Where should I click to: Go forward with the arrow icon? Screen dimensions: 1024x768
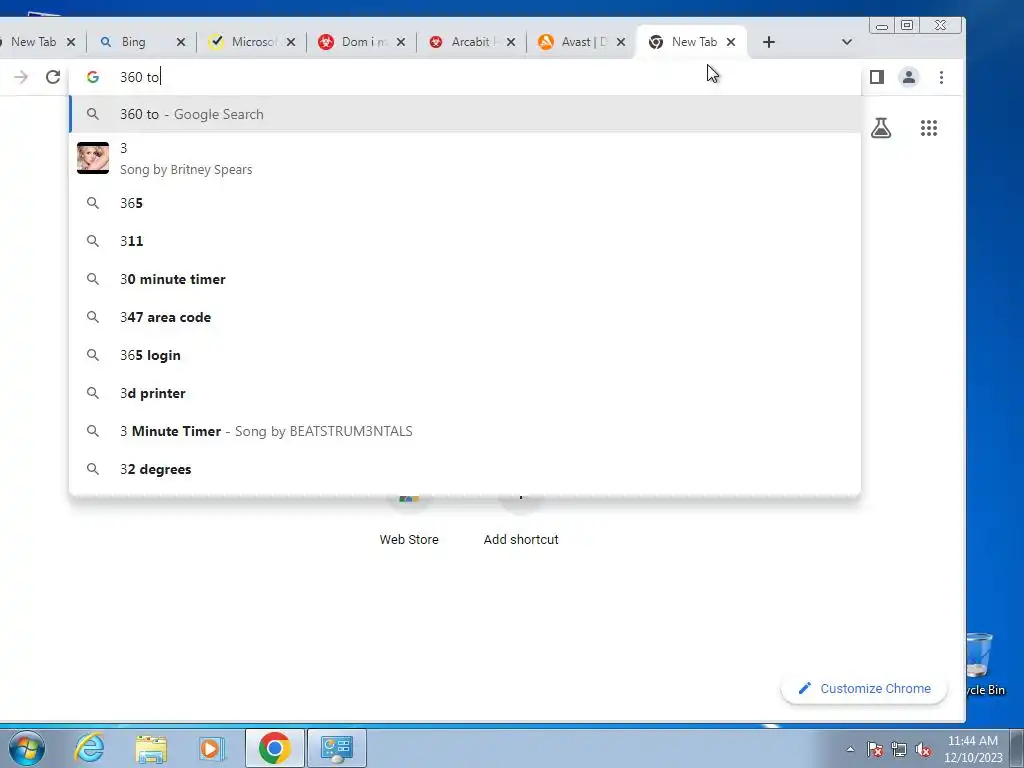click(x=21, y=77)
